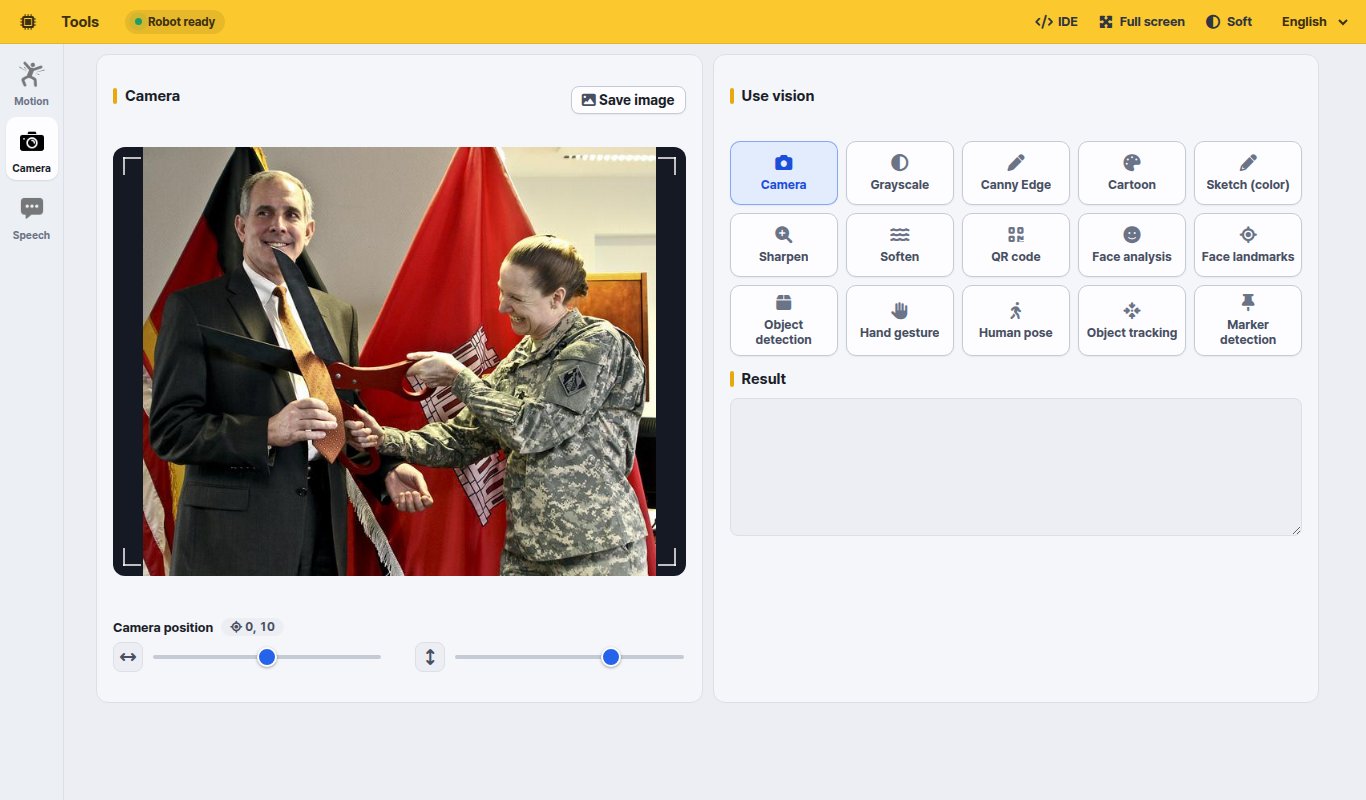This screenshot has height=800, width=1366.
Task: Open the IDE view
Action: tap(1057, 22)
